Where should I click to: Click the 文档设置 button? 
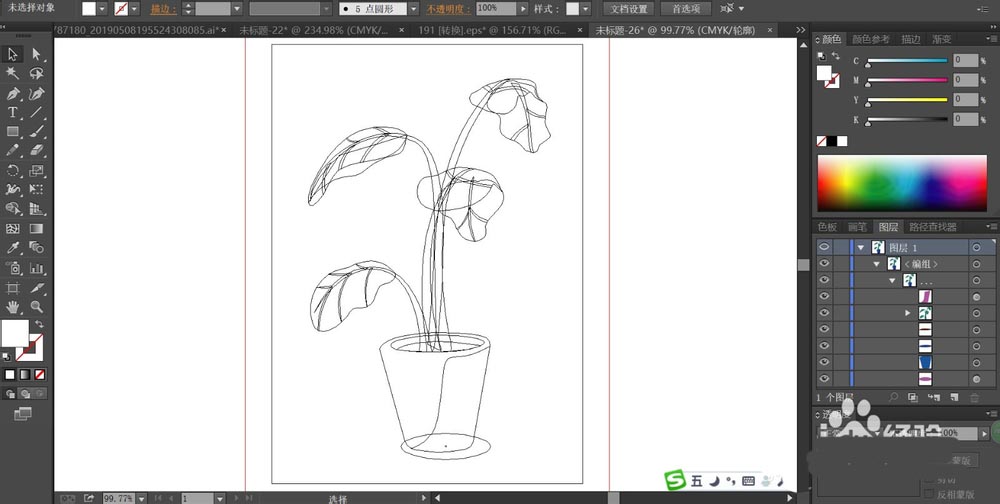pyautogui.click(x=629, y=9)
